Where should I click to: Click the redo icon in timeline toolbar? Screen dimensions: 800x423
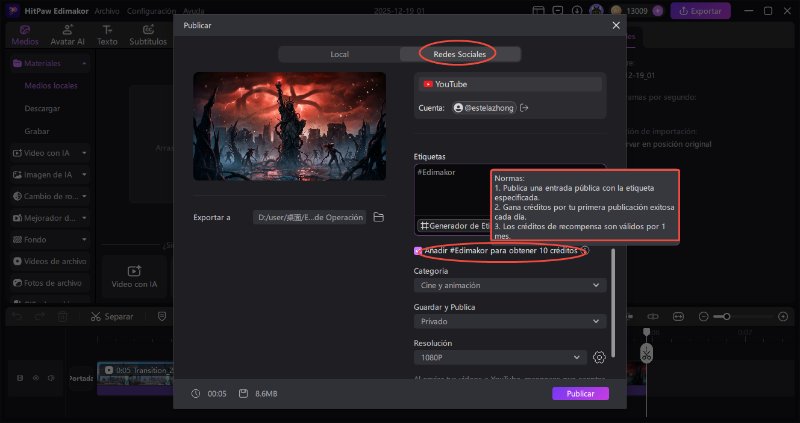(x=40, y=317)
